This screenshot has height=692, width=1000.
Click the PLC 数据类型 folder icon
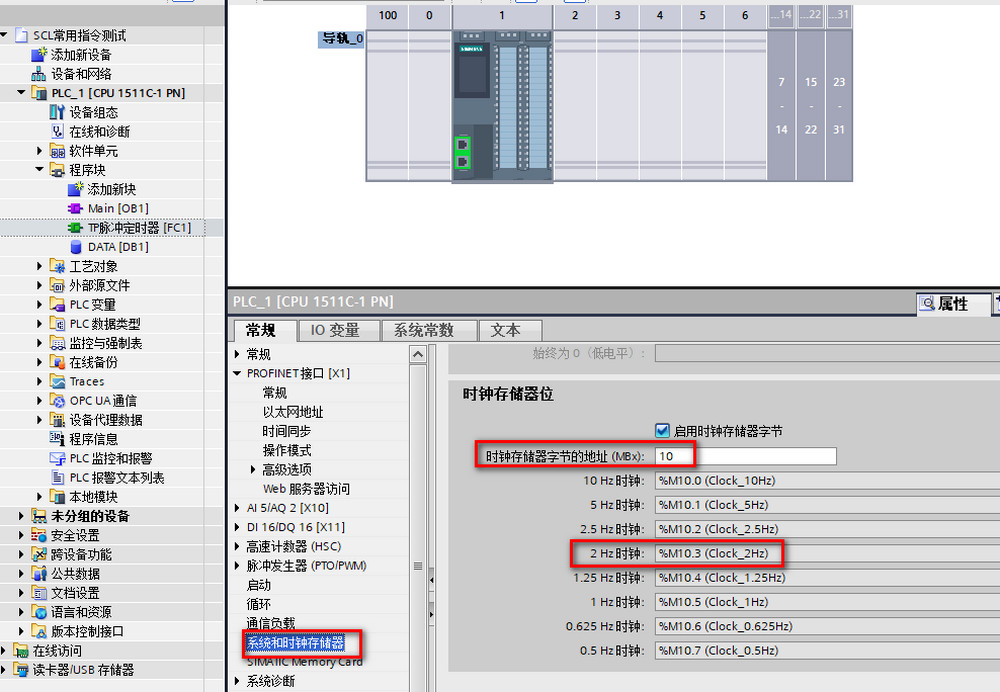point(57,323)
